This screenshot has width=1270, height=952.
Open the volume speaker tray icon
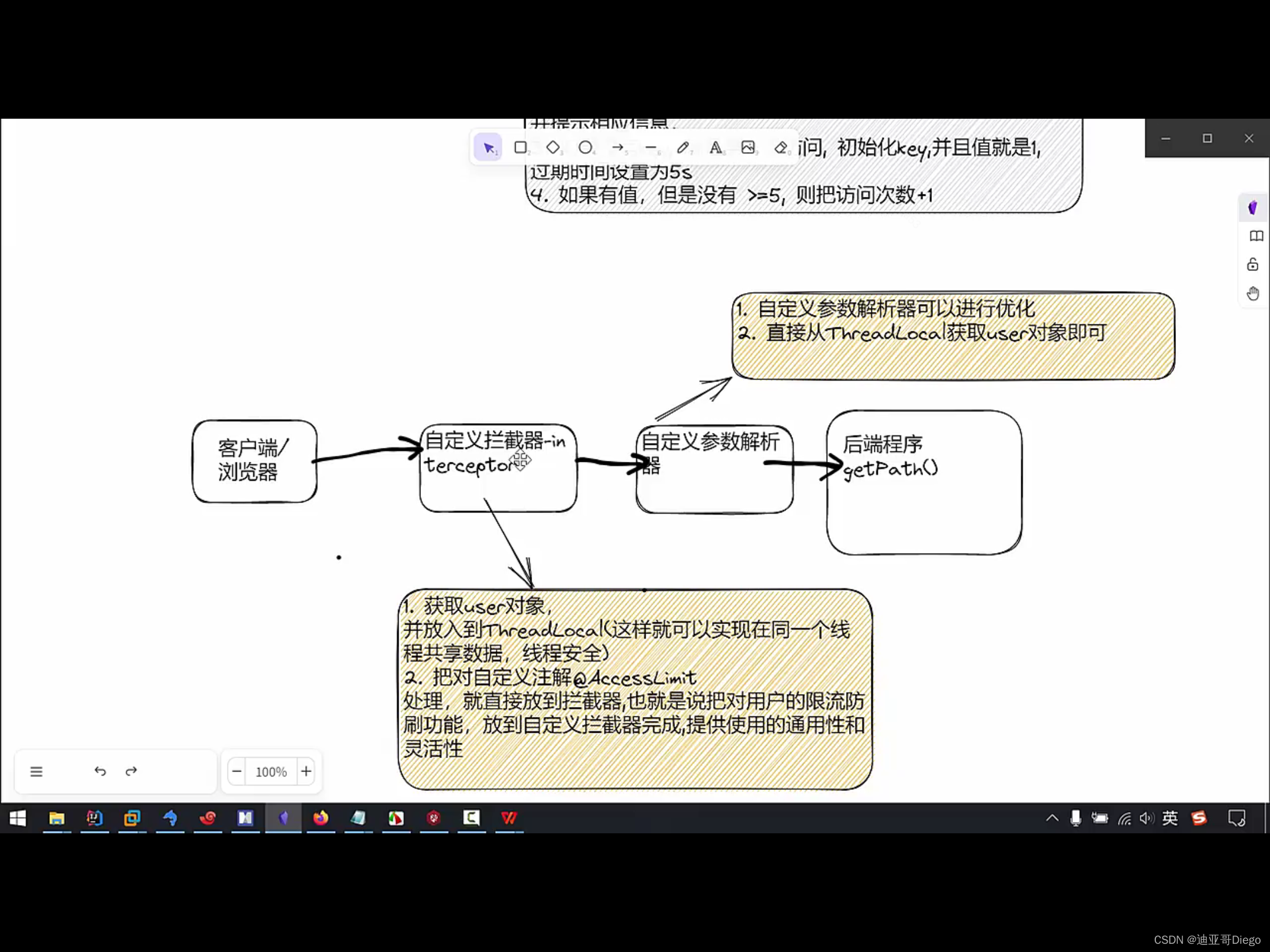pos(1147,818)
